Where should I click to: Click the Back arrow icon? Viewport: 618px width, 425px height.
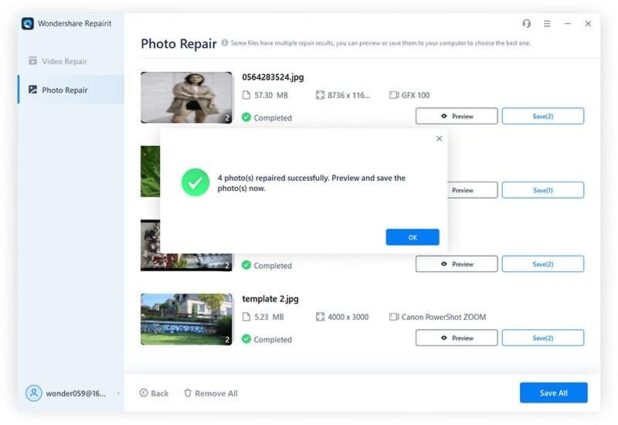144,393
